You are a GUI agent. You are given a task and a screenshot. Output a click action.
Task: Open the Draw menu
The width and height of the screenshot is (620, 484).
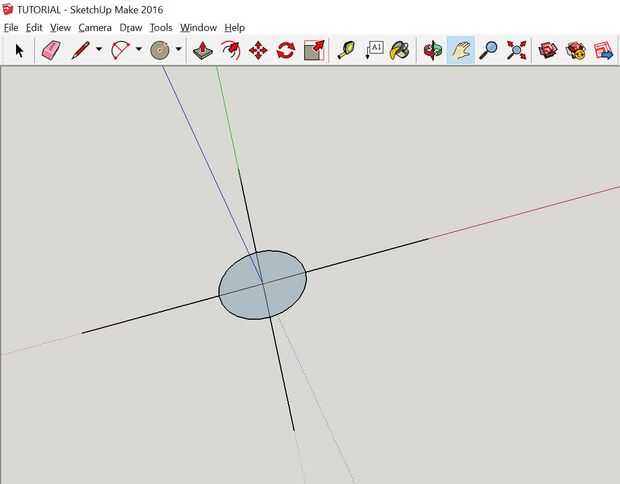130,28
